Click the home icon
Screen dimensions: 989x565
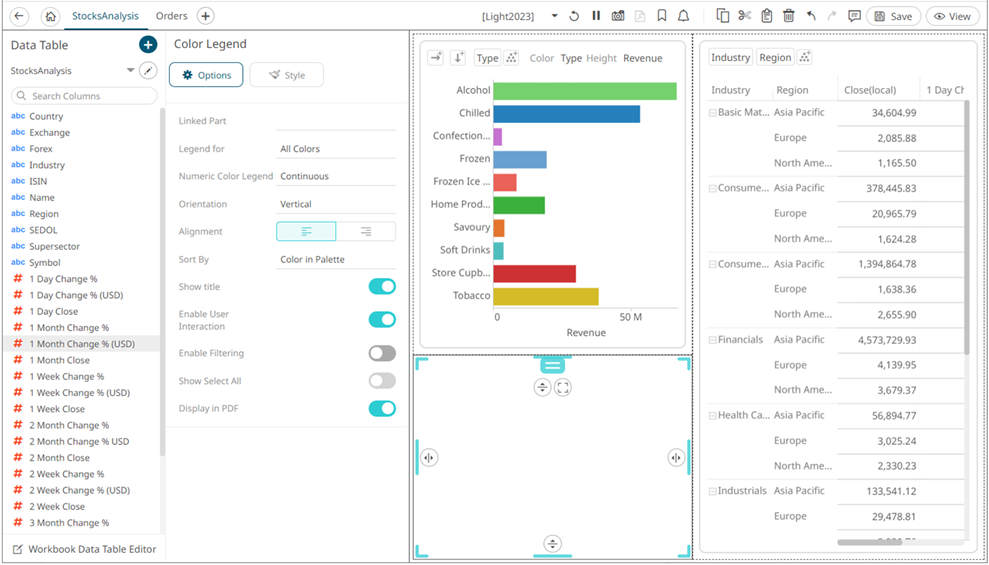click(51, 16)
